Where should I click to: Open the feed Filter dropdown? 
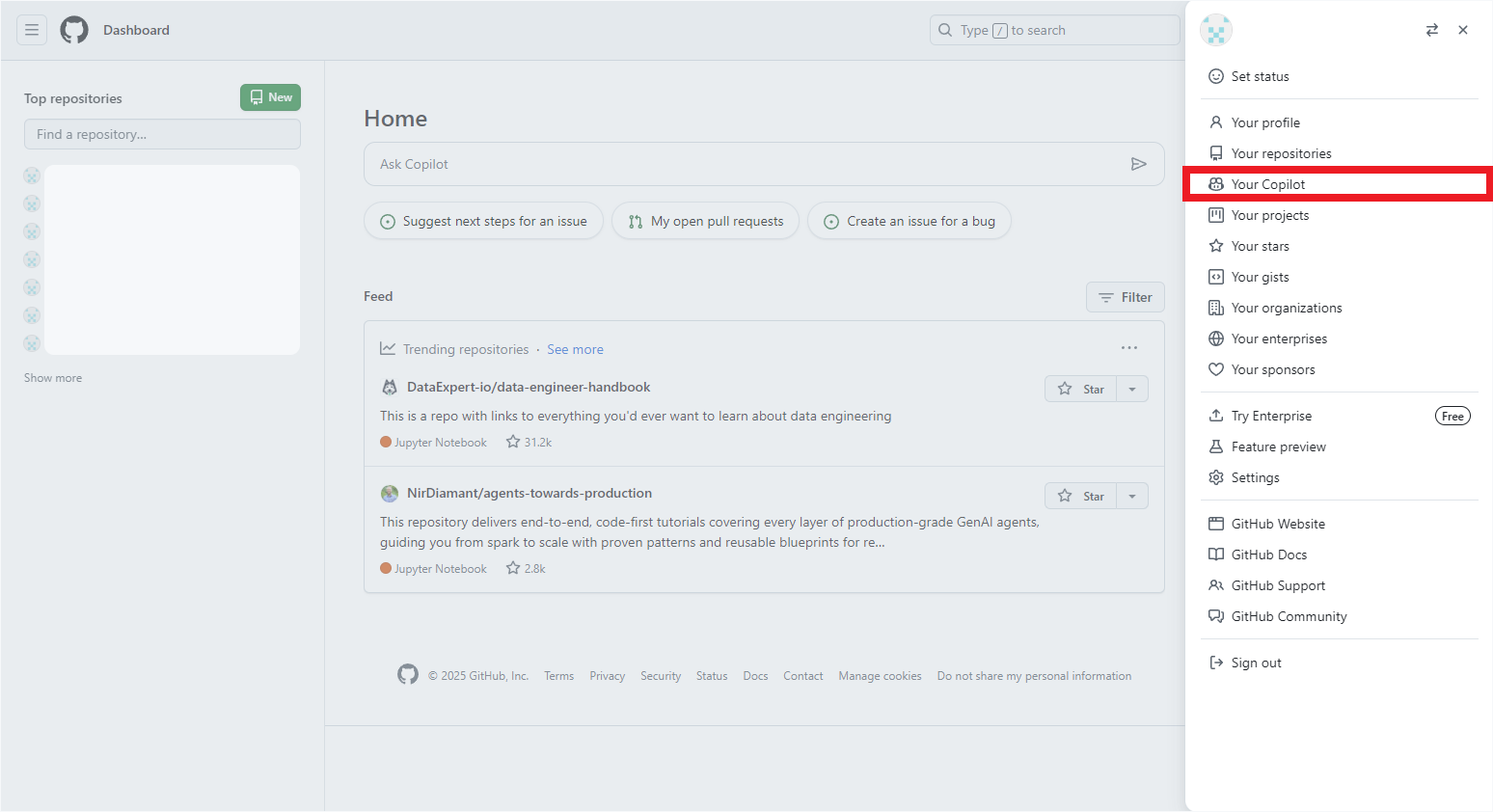point(1126,297)
